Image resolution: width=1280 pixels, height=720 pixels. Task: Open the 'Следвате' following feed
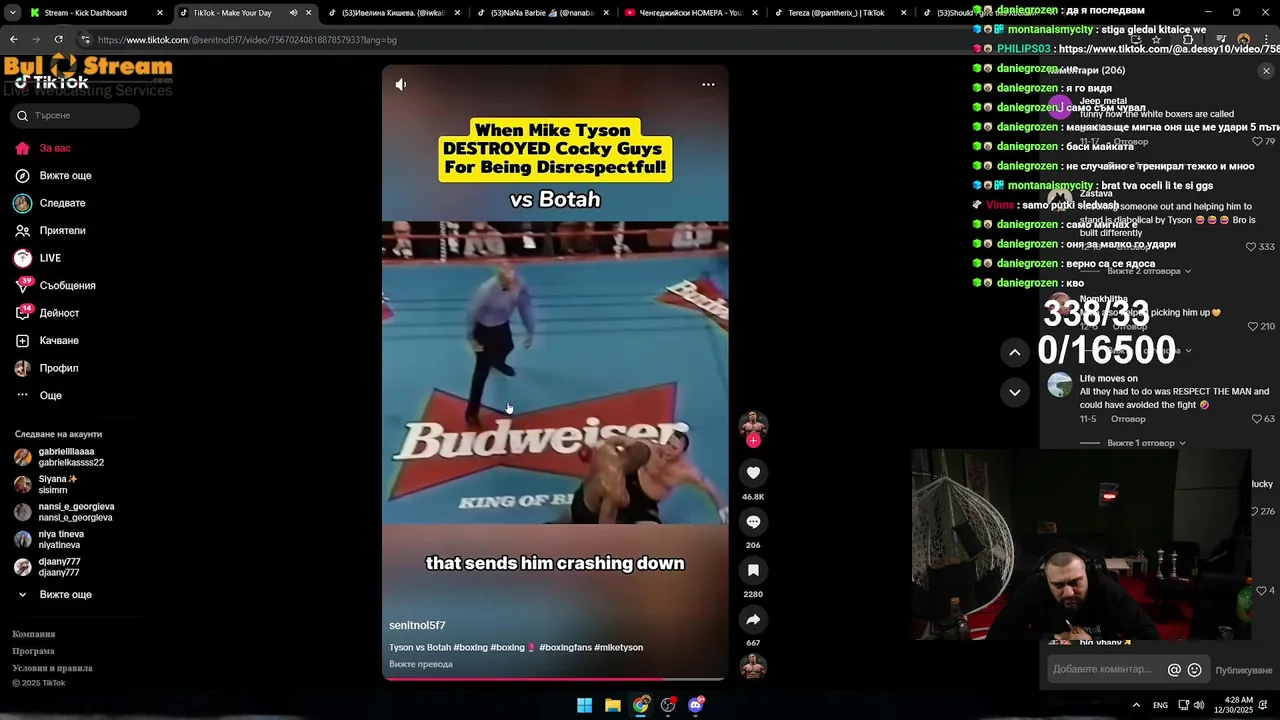click(x=62, y=203)
